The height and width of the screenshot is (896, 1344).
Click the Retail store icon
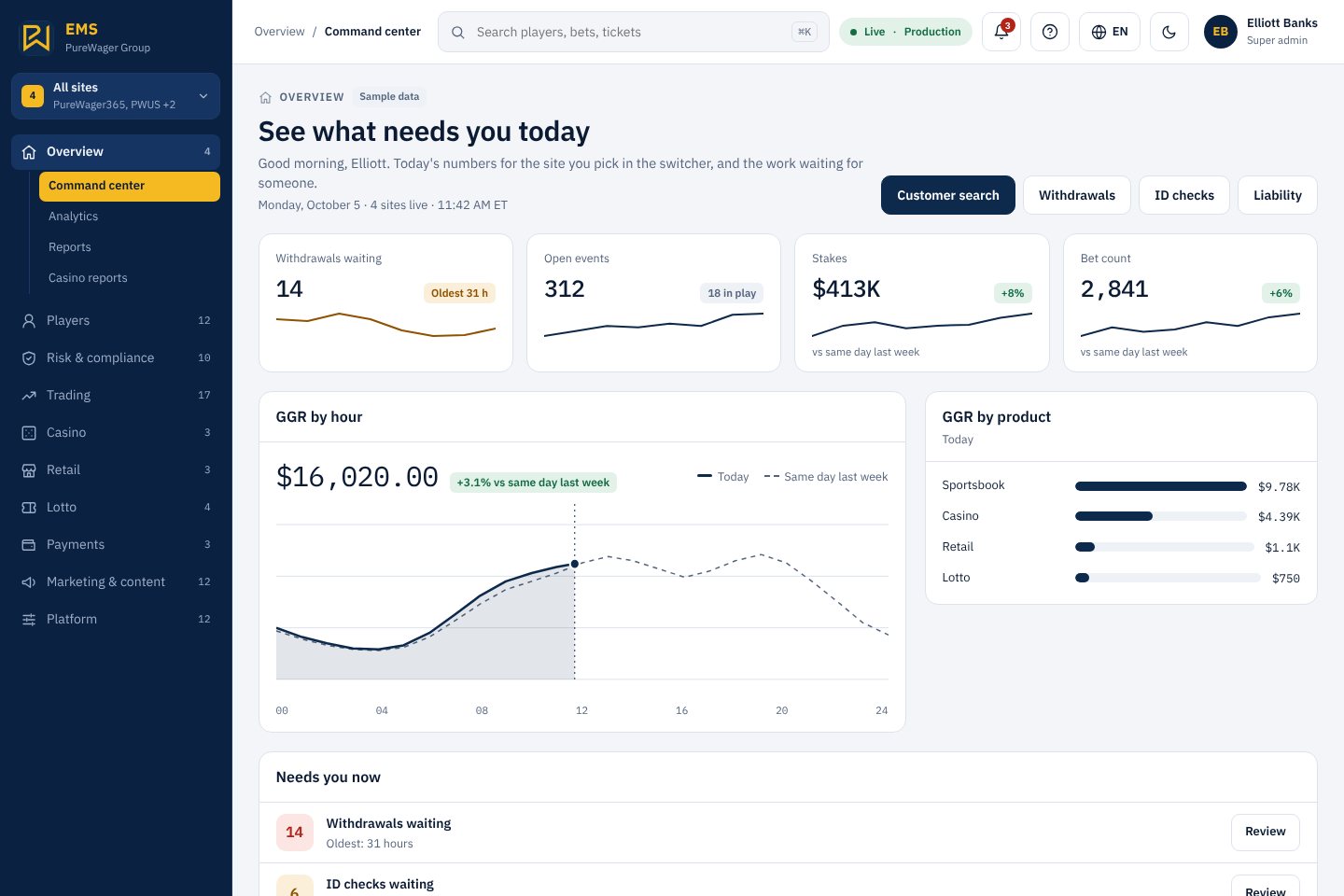pyautogui.click(x=29, y=469)
